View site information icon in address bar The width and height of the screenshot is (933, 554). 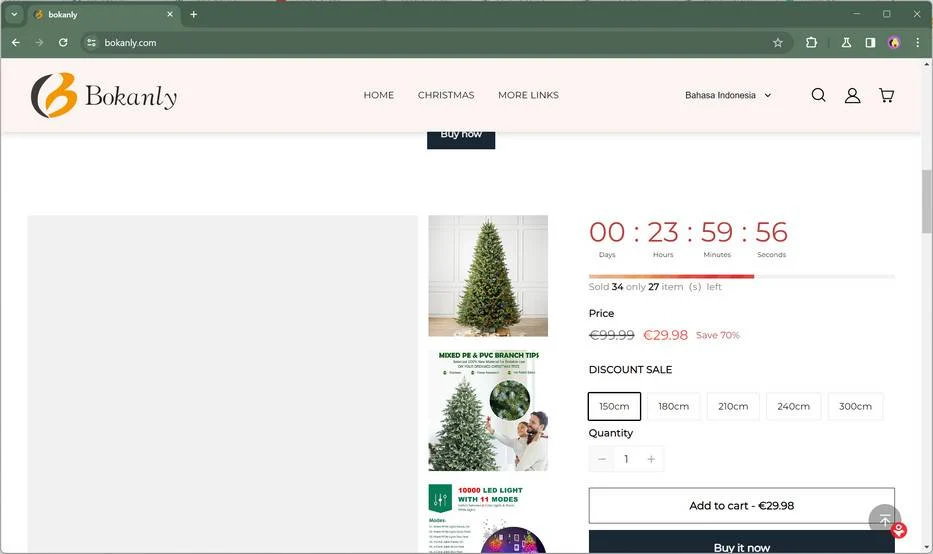tap(91, 43)
